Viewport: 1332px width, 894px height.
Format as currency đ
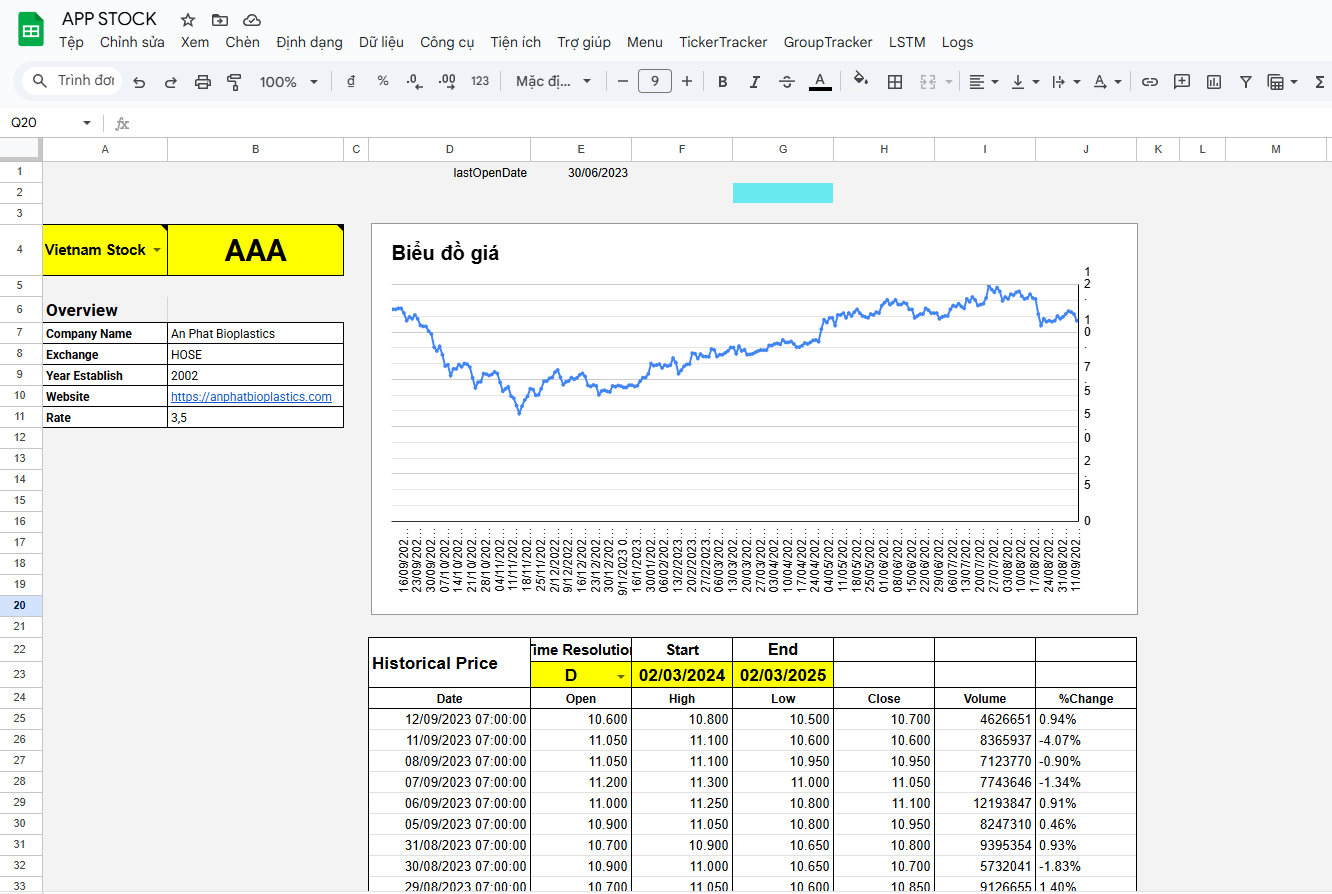tap(351, 81)
